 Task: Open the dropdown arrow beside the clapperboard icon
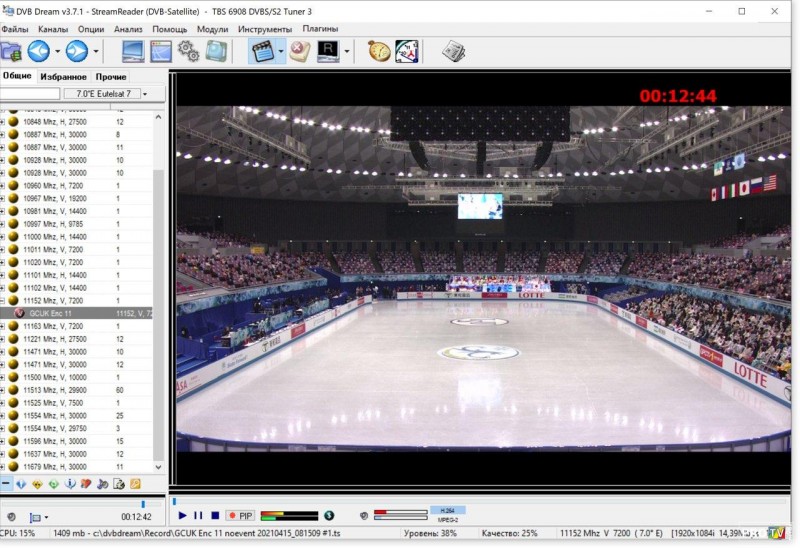point(281,51)
